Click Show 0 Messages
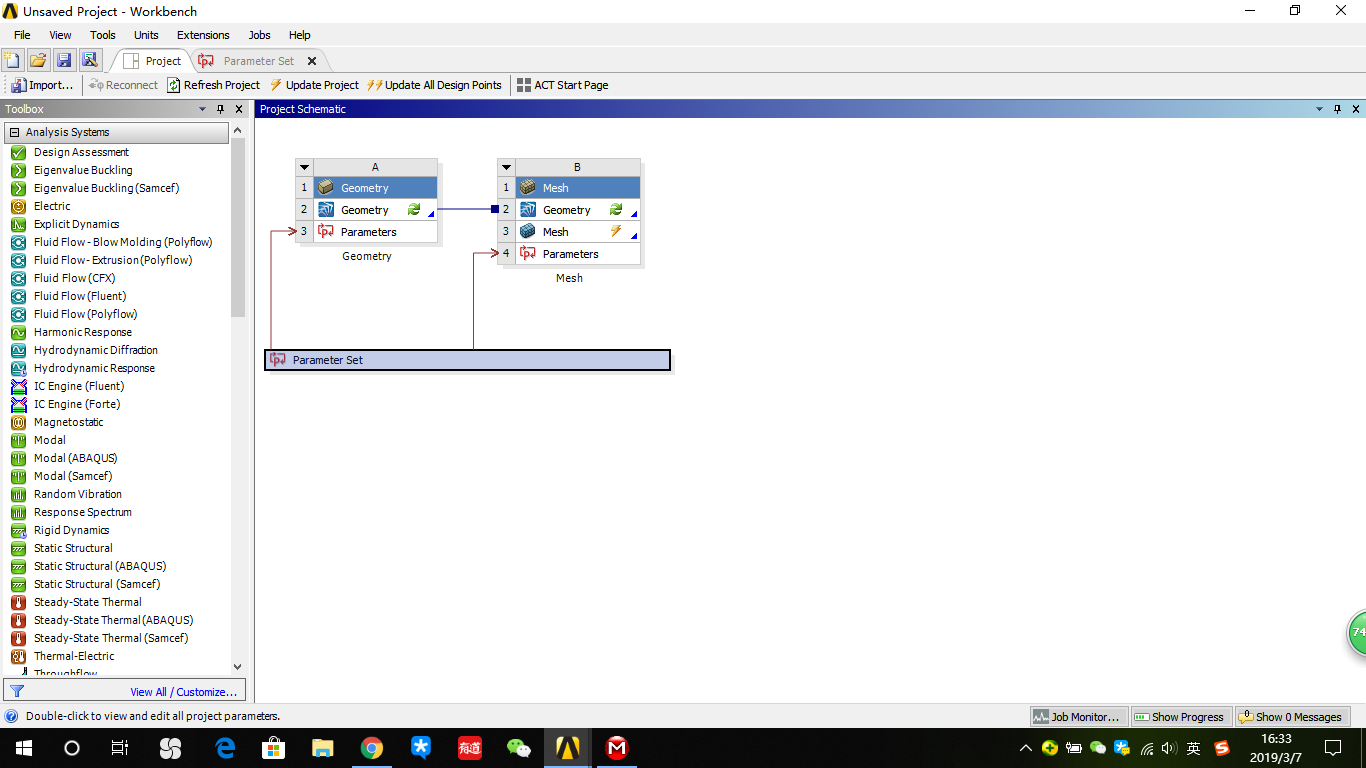The width and height of the screenshot is (1366, 768). pos(1291,717)
